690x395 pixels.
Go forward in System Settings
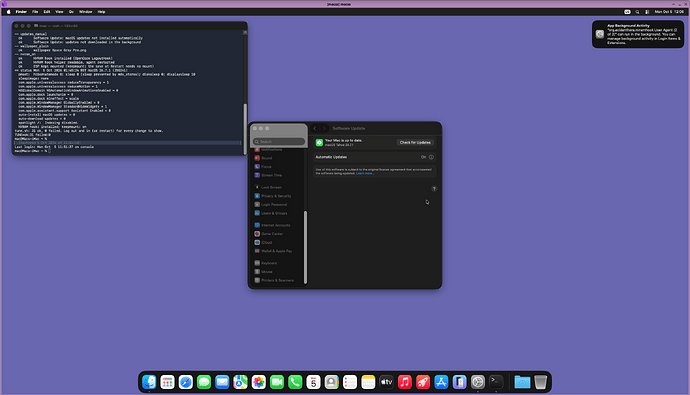pyautogui.click(x=324, y=128)
